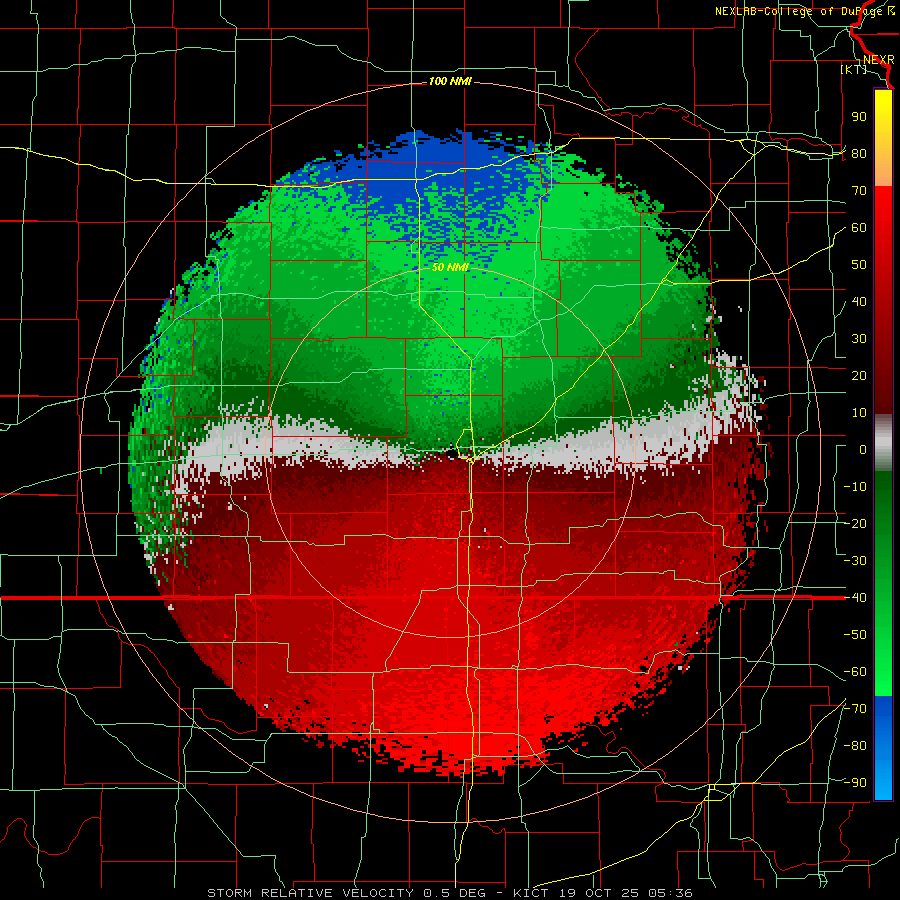Click the 60 value on the velocity scale
Image resolution: width=900 pixels, height=900 pixels.
point(859,228)
